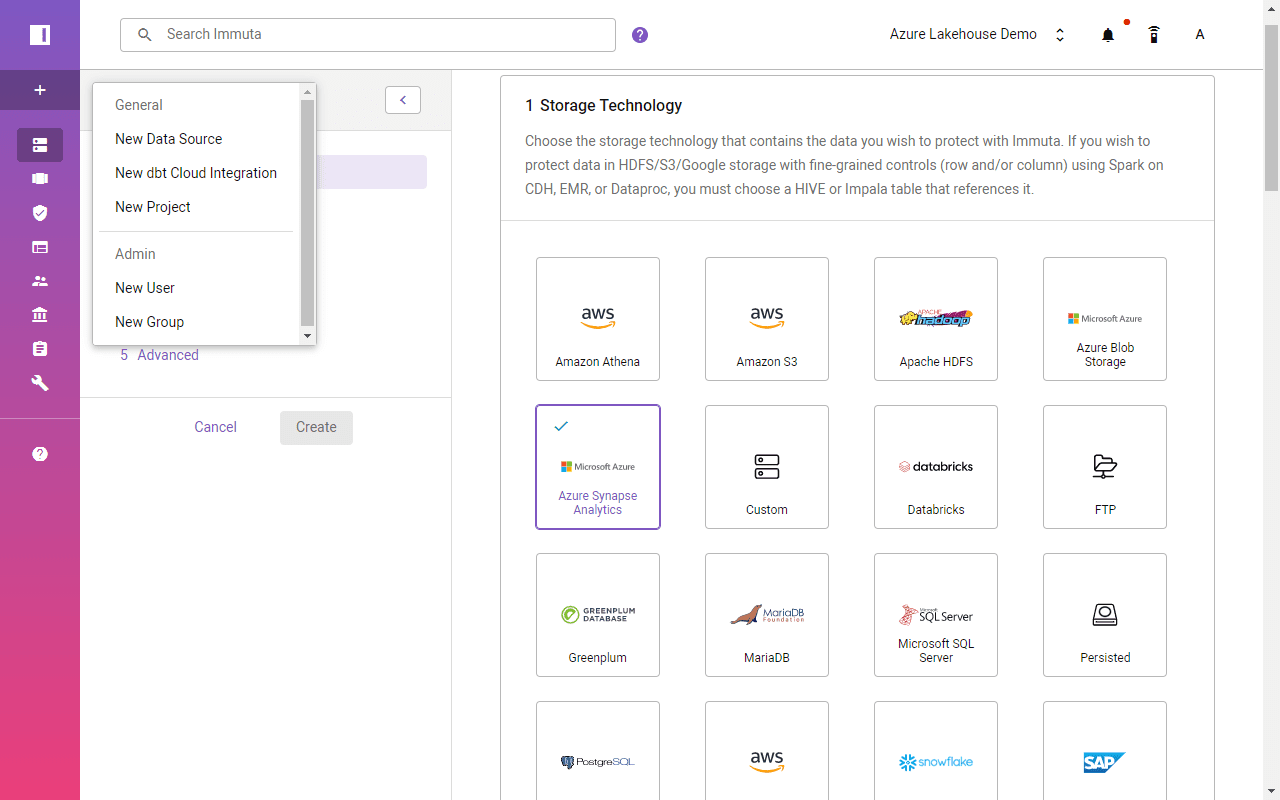Open the user profile avatar A

pyautogui.click(x=1200, y=35)
